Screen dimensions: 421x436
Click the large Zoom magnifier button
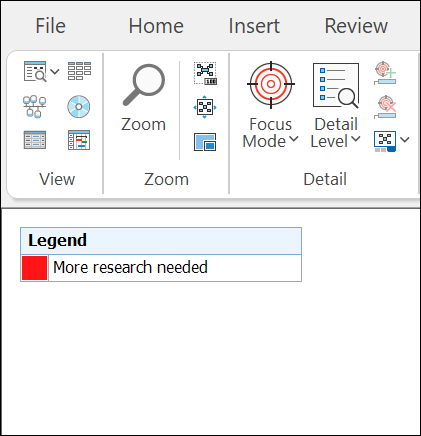click(x=144, y=97)
